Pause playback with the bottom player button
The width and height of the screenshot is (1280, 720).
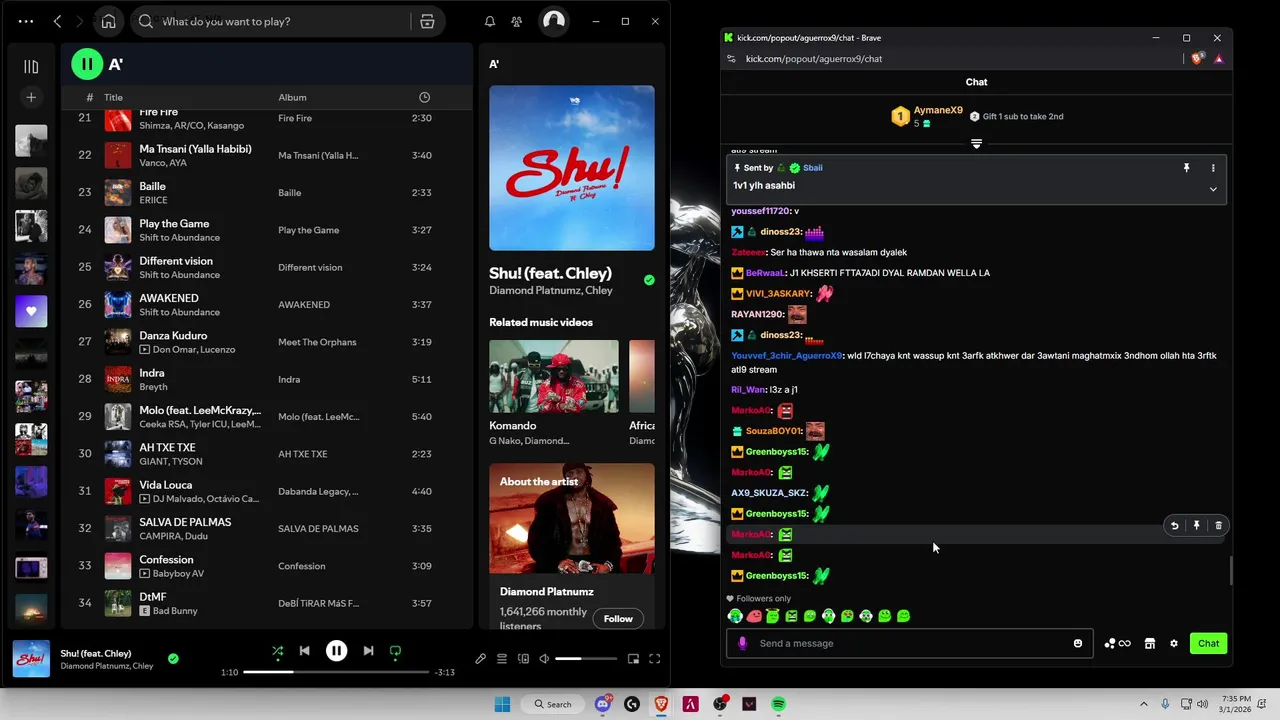[337, 651]
